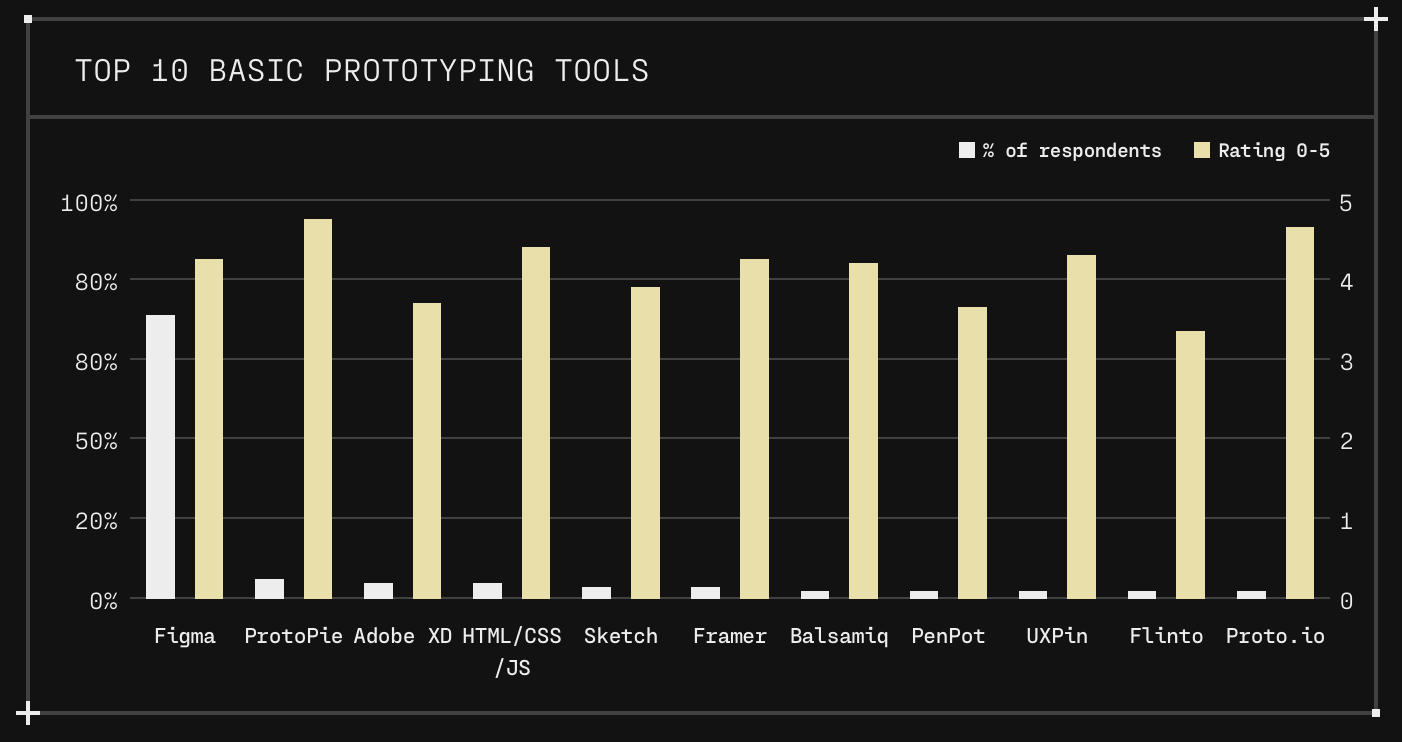Select Proto.io's yellow rating bar
Screen dimensions: 1402x742
[x=1300, y=413]
